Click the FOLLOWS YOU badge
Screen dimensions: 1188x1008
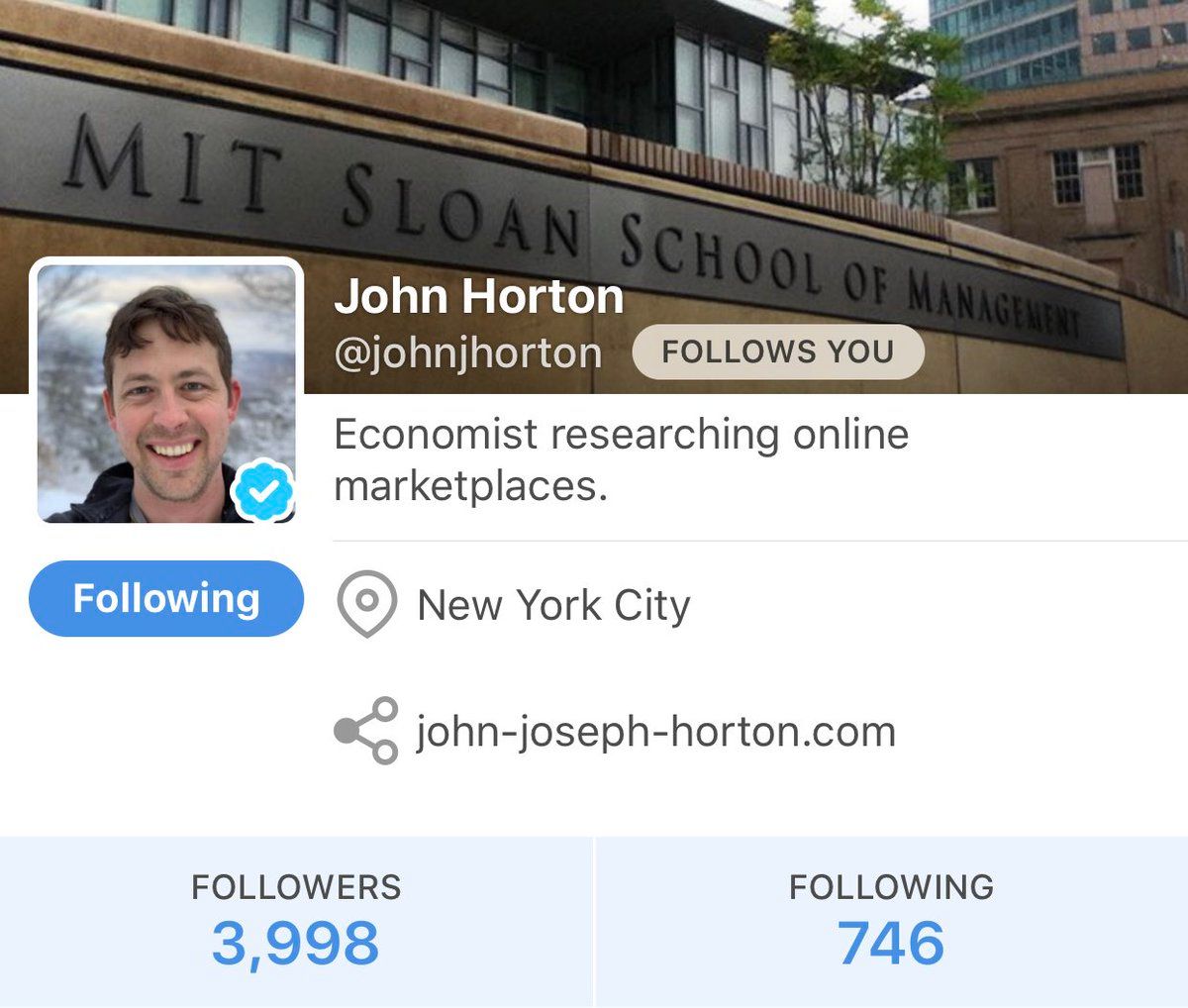coord(778,352)
